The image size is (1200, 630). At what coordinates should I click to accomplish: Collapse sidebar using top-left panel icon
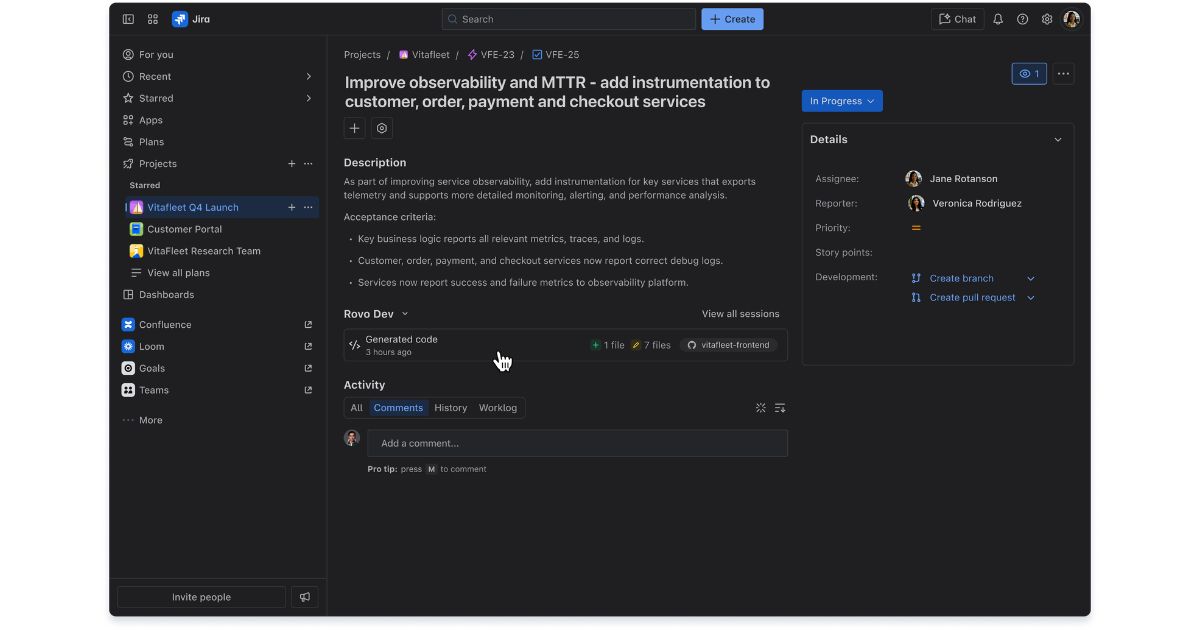[128, 19]
